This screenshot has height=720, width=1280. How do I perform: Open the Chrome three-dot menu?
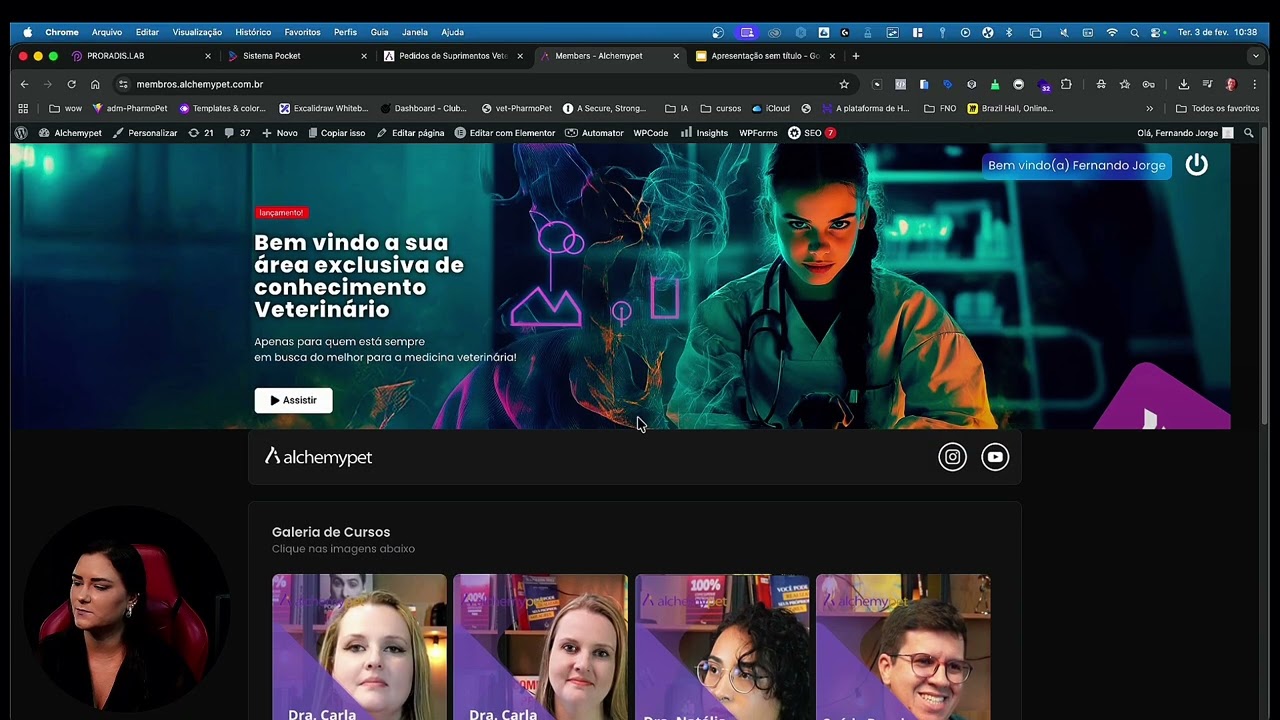coord(1254,84)
